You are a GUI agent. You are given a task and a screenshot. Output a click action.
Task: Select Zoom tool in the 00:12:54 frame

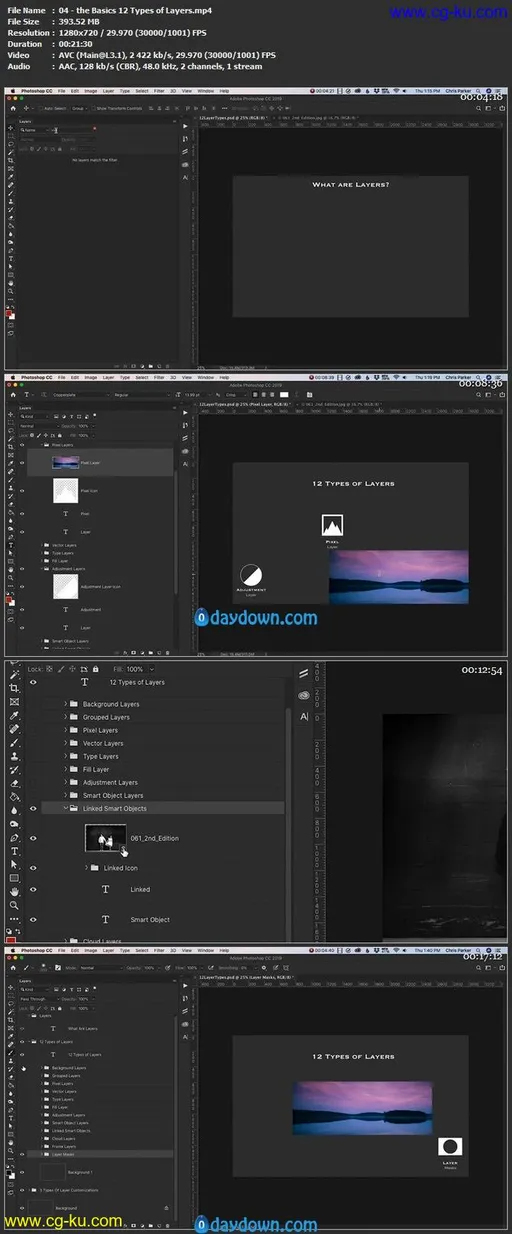(x=14, y=905)
